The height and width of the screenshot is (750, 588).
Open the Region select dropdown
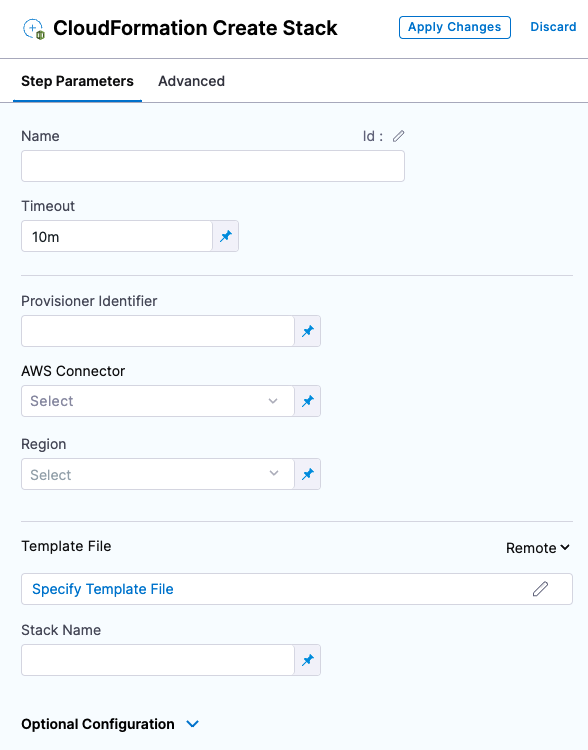coord(158,474)
